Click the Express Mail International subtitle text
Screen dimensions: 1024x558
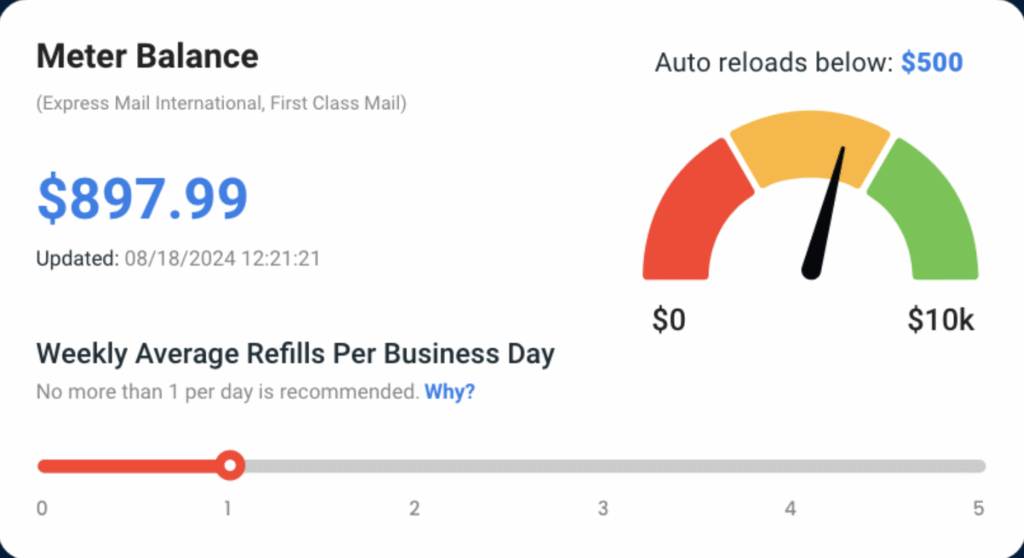click(x=221, y=103)
